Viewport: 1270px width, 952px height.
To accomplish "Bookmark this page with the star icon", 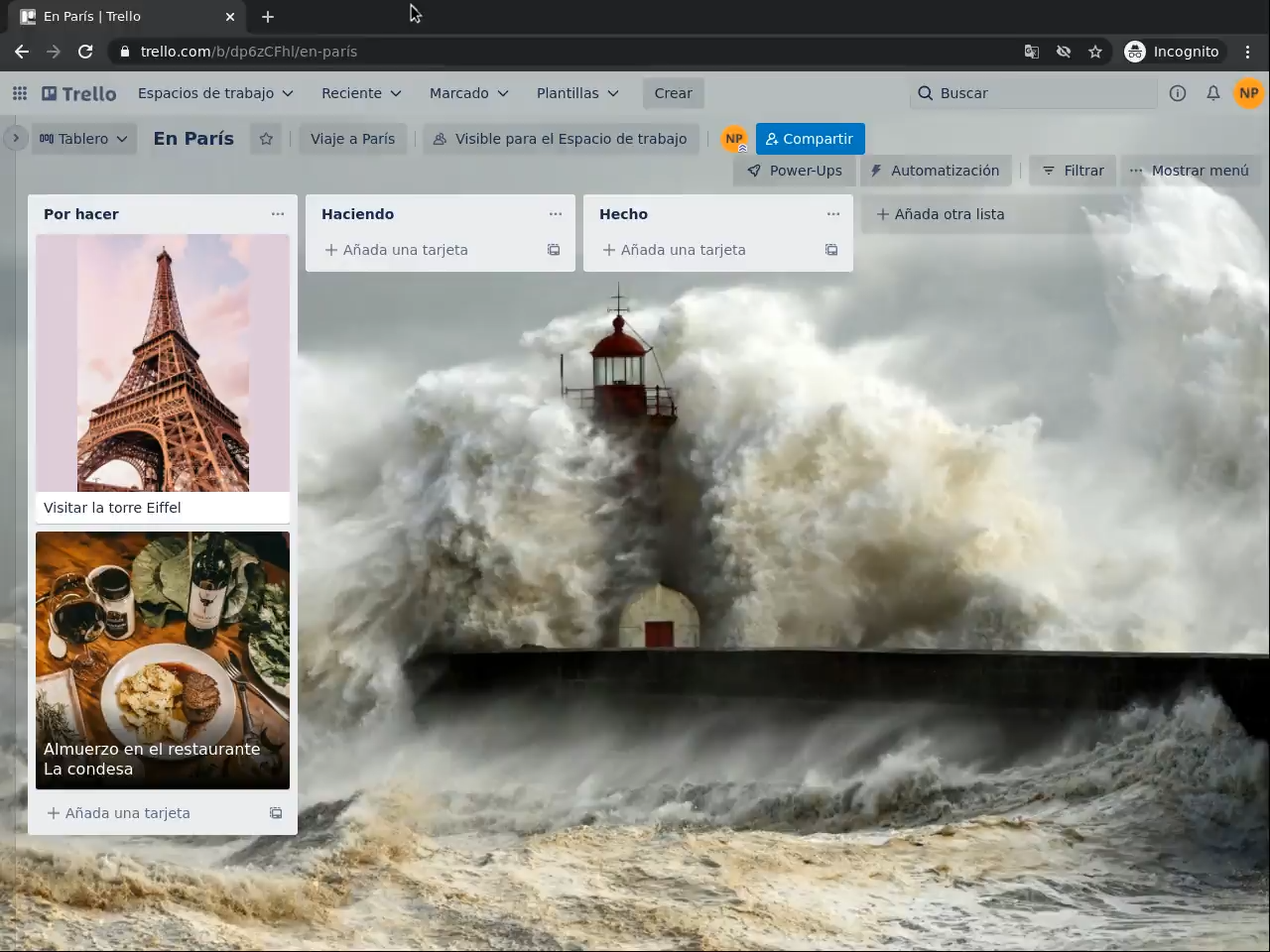I will pyautogui.click(x=1095, y=52).
